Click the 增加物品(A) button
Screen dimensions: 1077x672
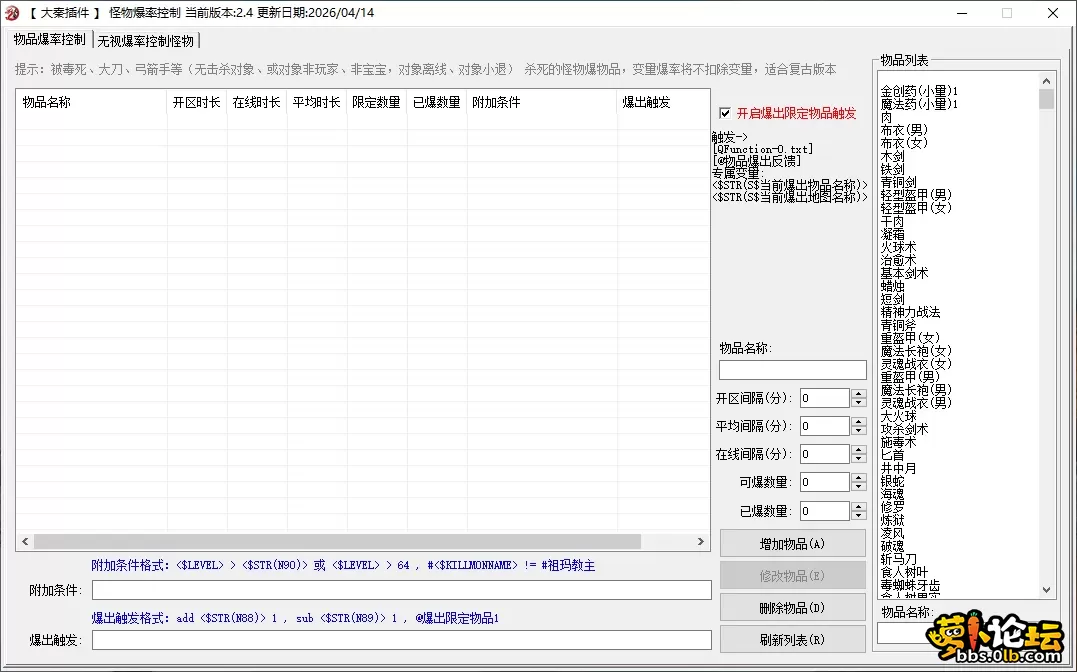[x=793, y=544]
